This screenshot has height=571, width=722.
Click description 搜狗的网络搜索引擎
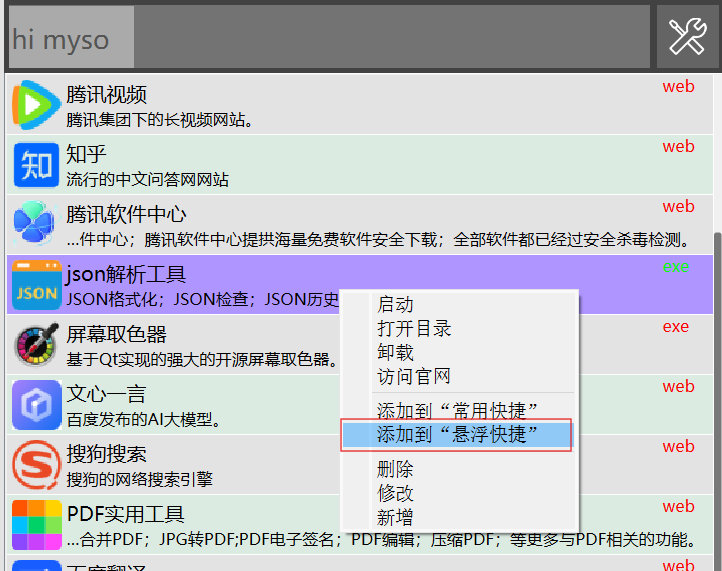pos(140,479)
